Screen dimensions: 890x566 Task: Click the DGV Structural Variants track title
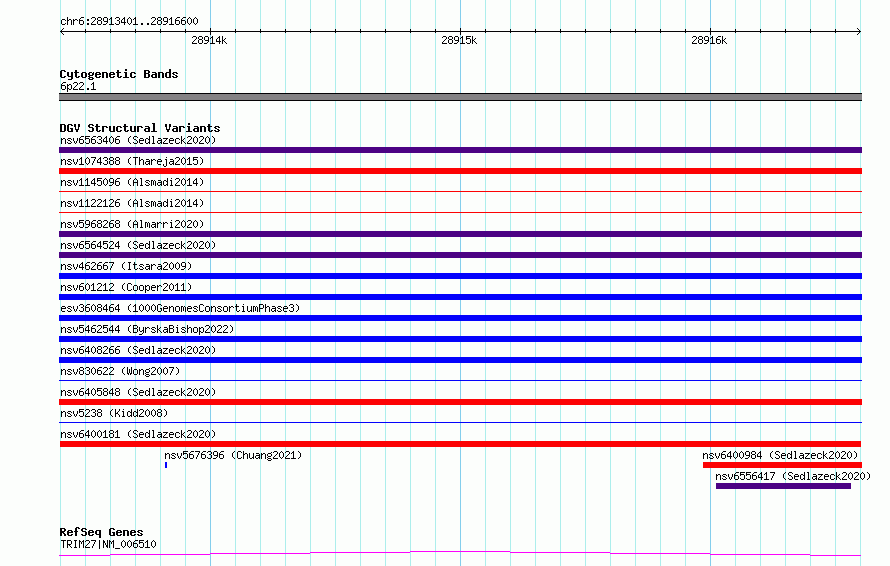(140, 128)
